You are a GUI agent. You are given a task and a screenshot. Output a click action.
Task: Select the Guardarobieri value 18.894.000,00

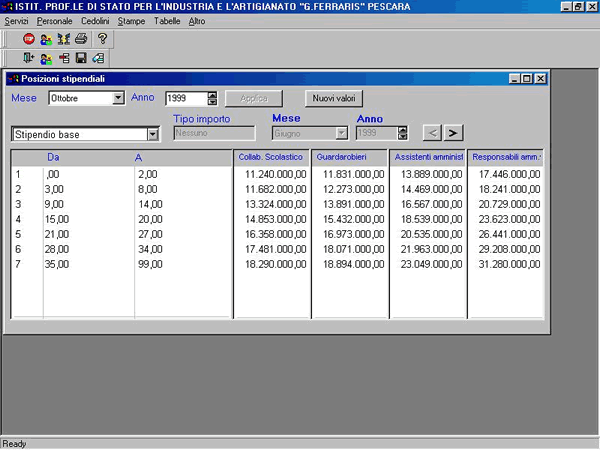point(354,264)
